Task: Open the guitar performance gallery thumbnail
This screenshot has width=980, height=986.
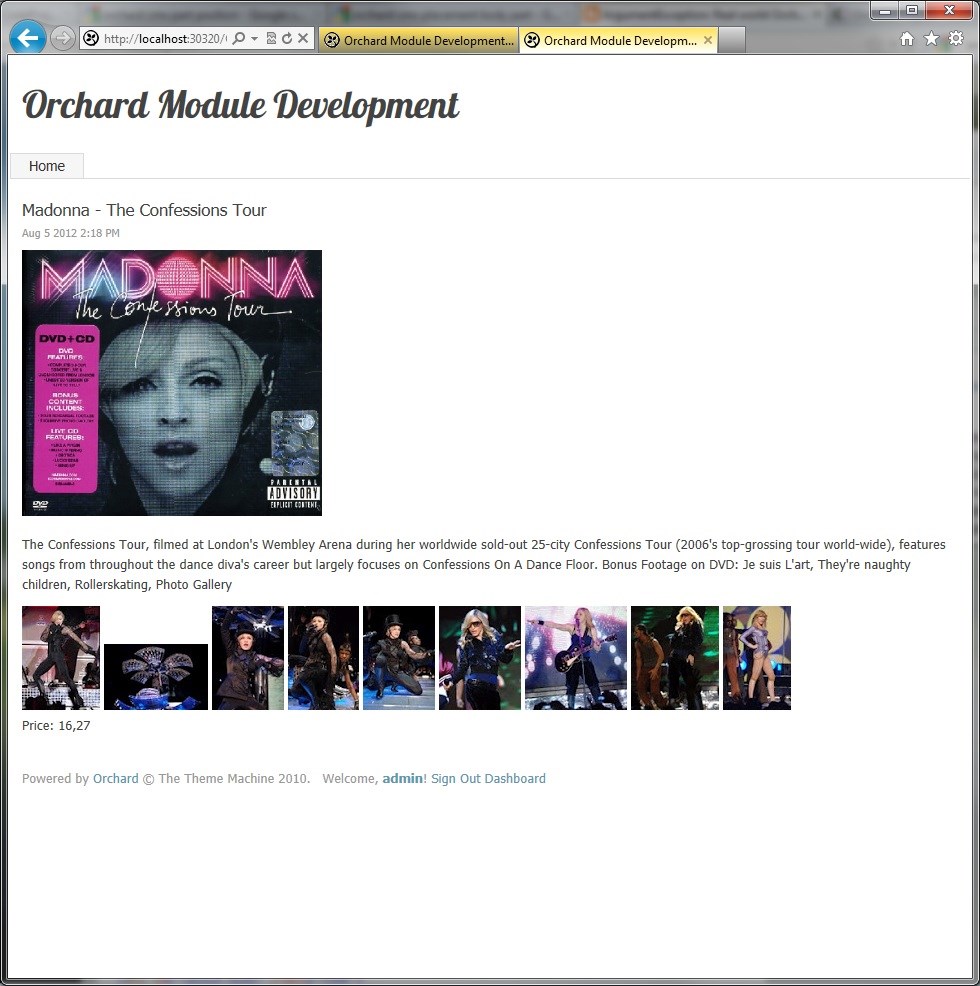Action: 575,658
